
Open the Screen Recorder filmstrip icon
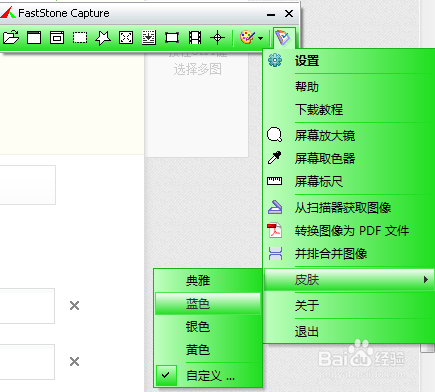pos(195,37)
